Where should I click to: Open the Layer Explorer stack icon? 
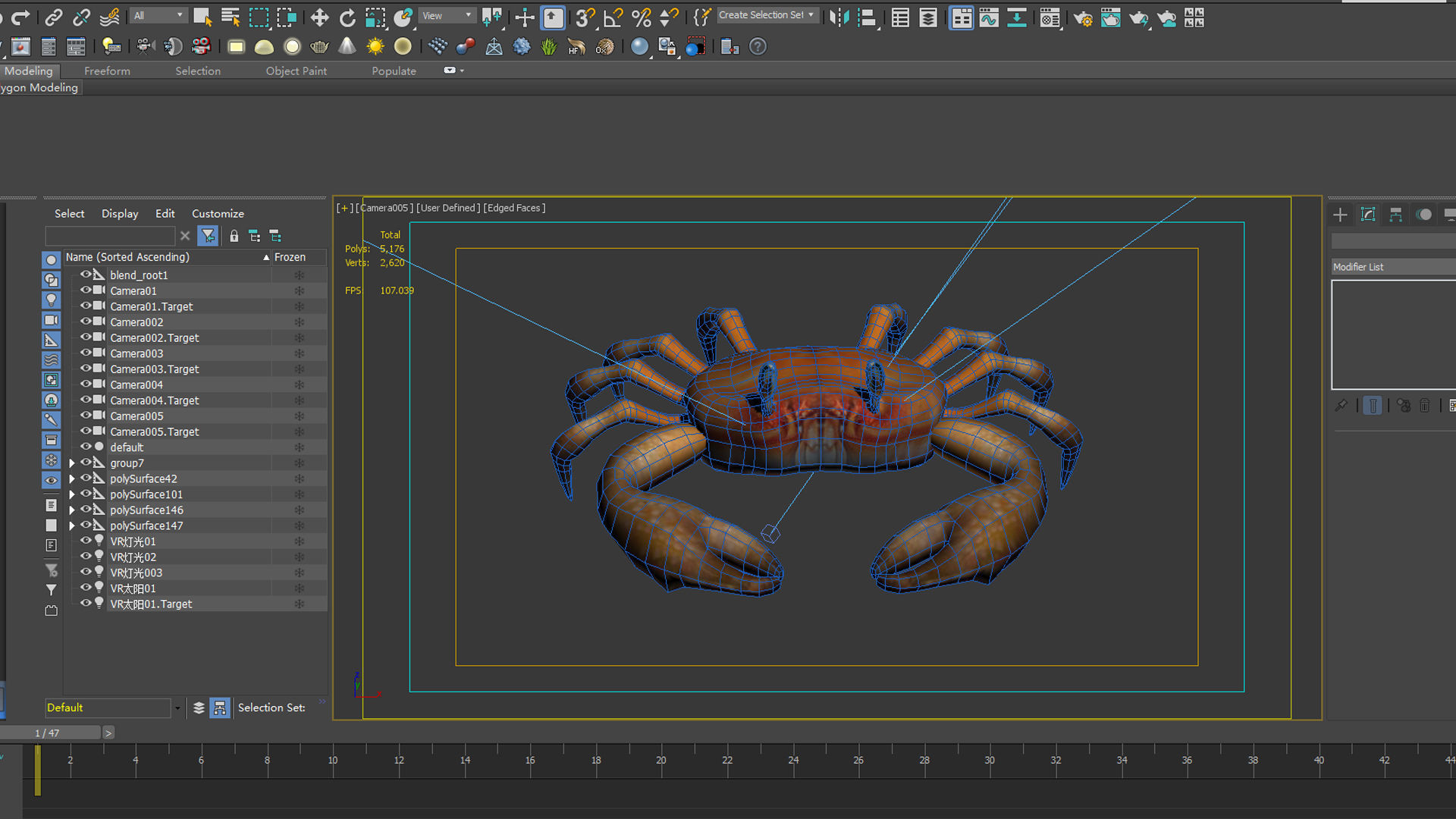pyautogui.click(x=928, y=18)
